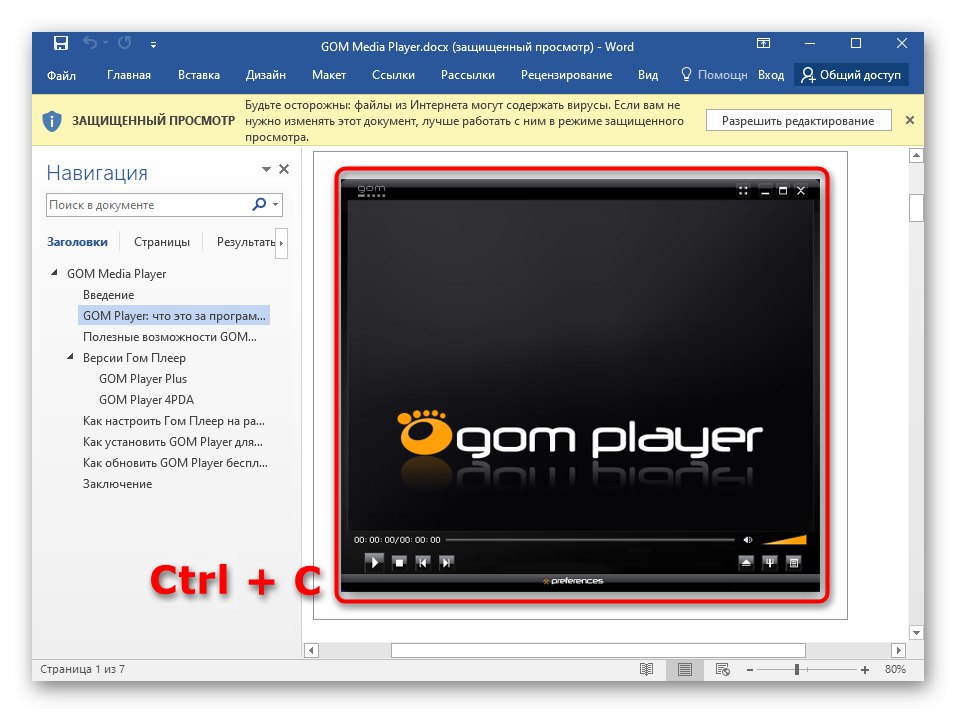Screen dimensions: 956x713
Task: Go to the Введение heading
Action: click(x=109, y=295)
